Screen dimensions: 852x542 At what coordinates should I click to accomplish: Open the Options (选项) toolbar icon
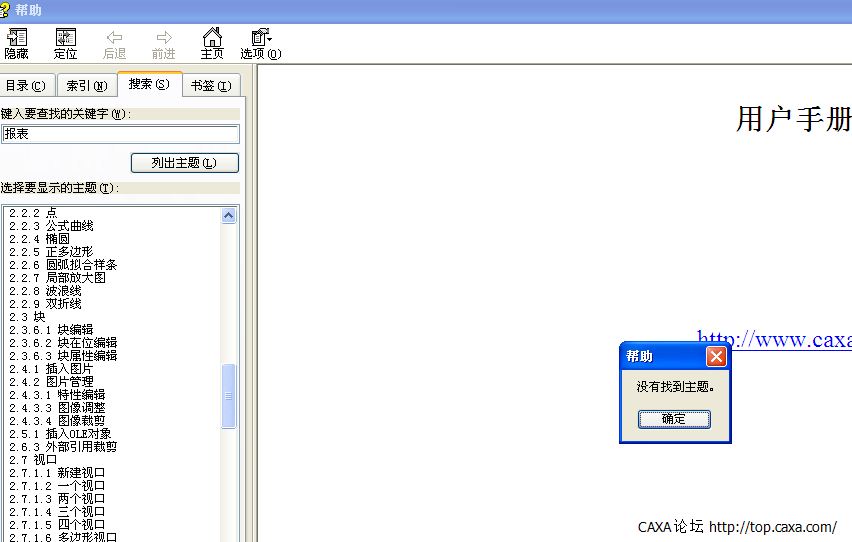tap(261, 43)
